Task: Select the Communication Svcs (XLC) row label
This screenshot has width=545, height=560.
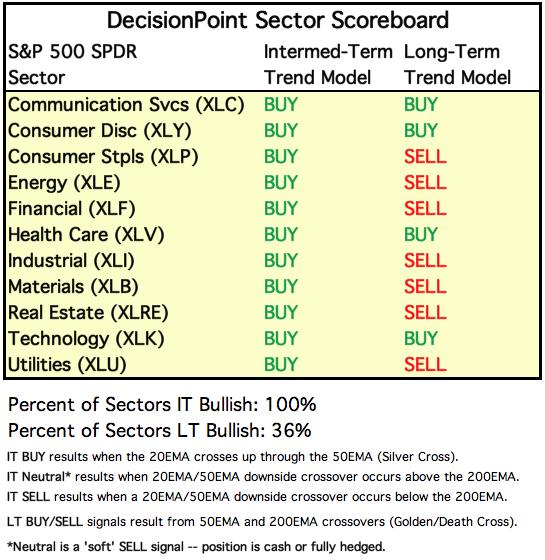Action: [x=126, y=105]
